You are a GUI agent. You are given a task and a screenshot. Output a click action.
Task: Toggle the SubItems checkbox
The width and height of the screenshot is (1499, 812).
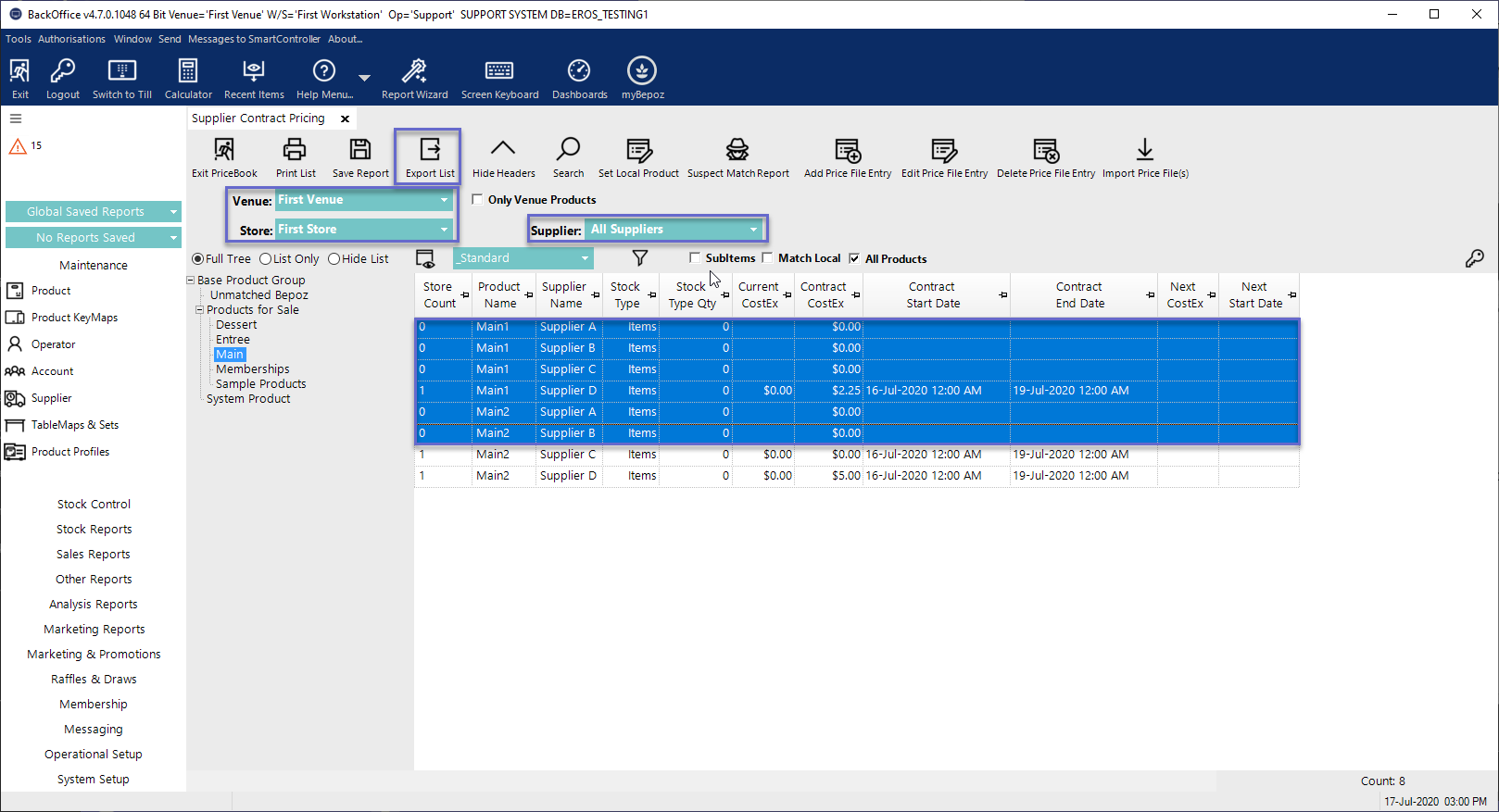coord(695,258)
